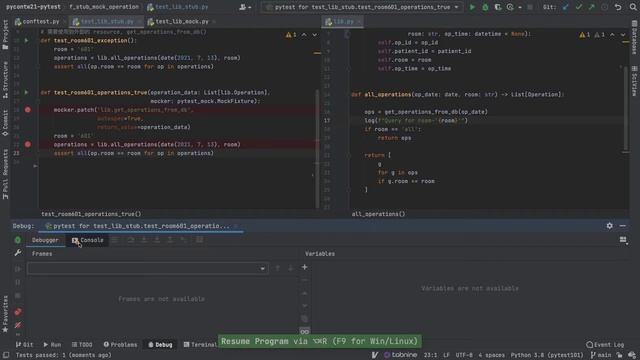640x360 pixels.
Task: Switch to conftest.py editor tab
Action: coord(40,21)
